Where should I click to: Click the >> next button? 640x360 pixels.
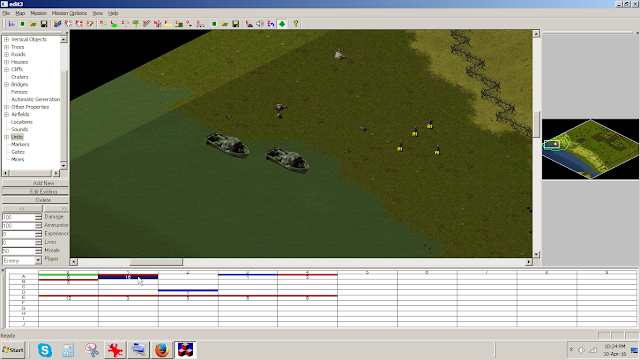click(56, 209)
